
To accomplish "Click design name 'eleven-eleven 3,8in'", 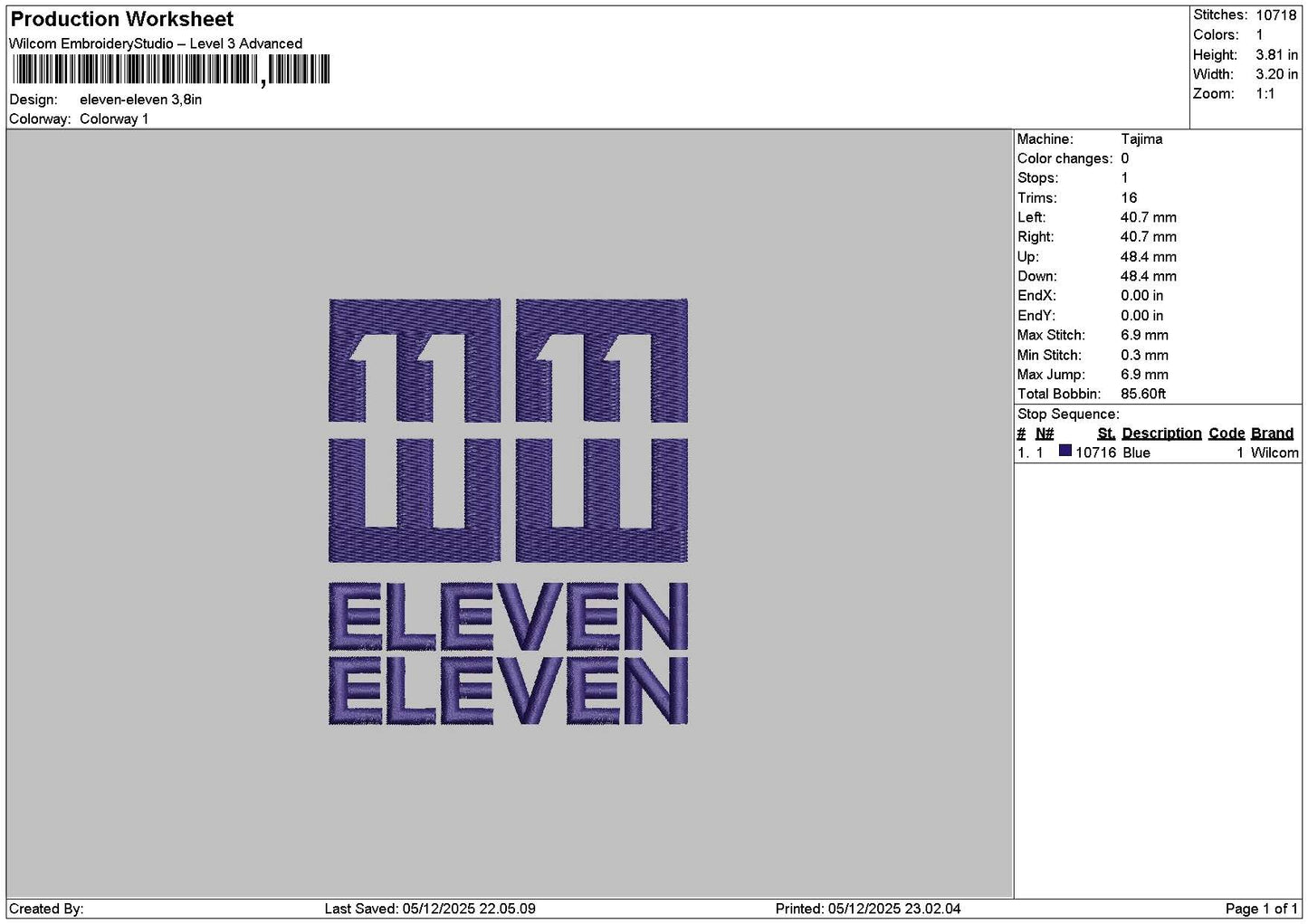I will [141, 100].
